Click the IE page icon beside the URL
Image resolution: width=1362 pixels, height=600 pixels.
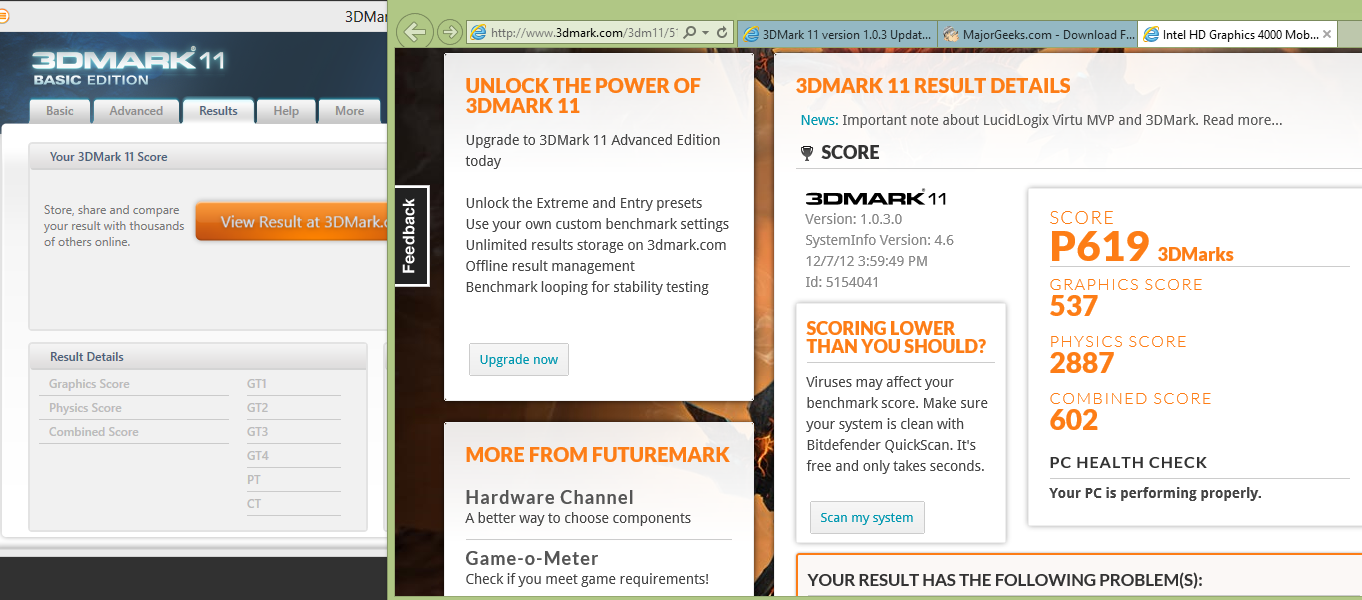click(478, 33)
